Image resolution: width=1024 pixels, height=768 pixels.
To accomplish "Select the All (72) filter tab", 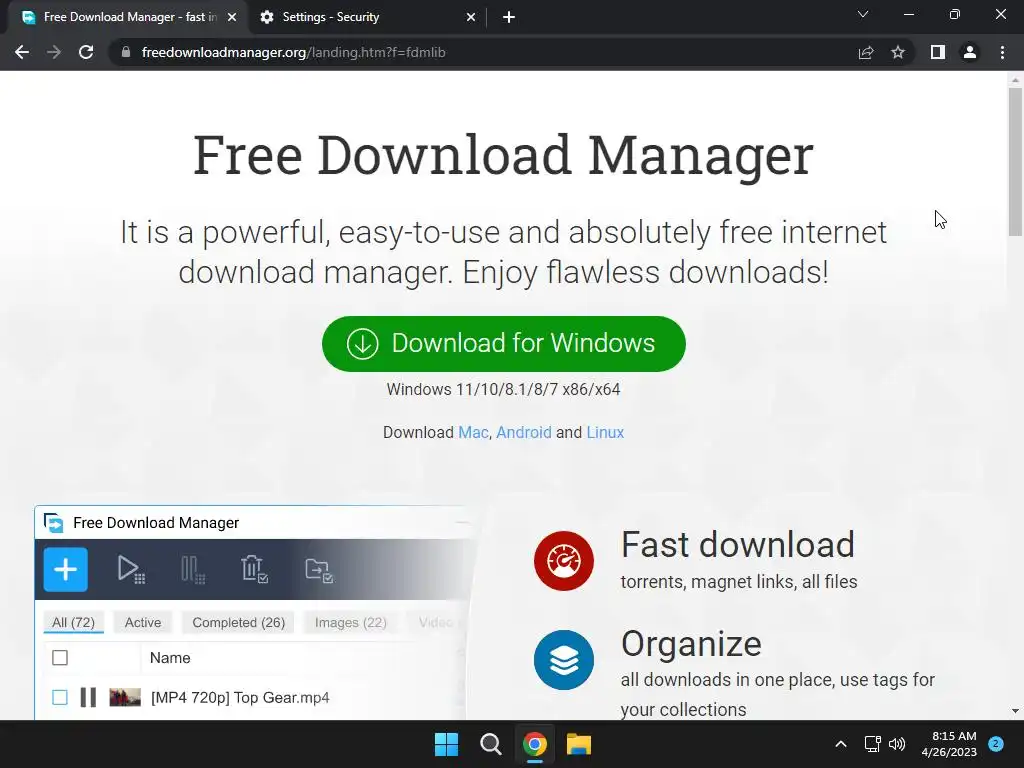I will 73,622.
